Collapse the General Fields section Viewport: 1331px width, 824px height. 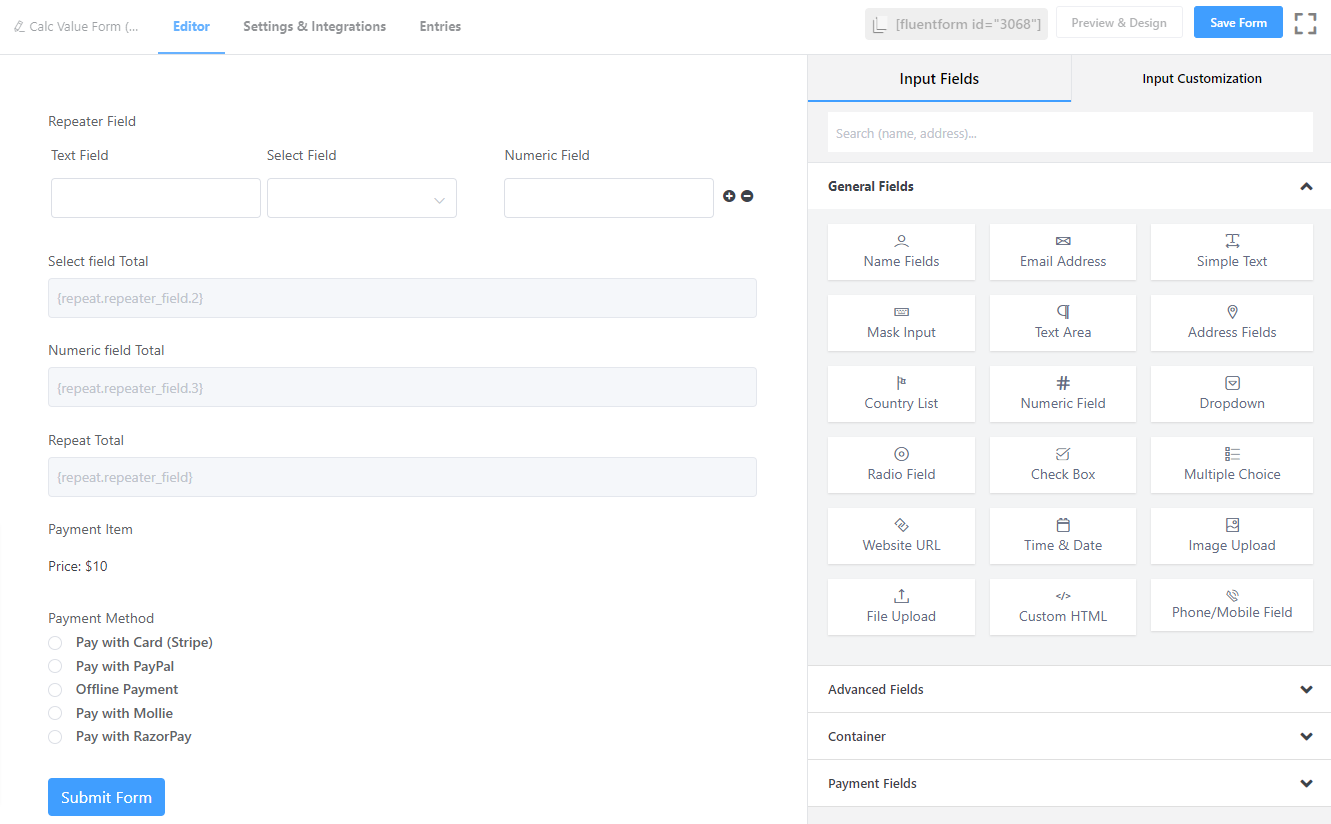(1305, 186)
